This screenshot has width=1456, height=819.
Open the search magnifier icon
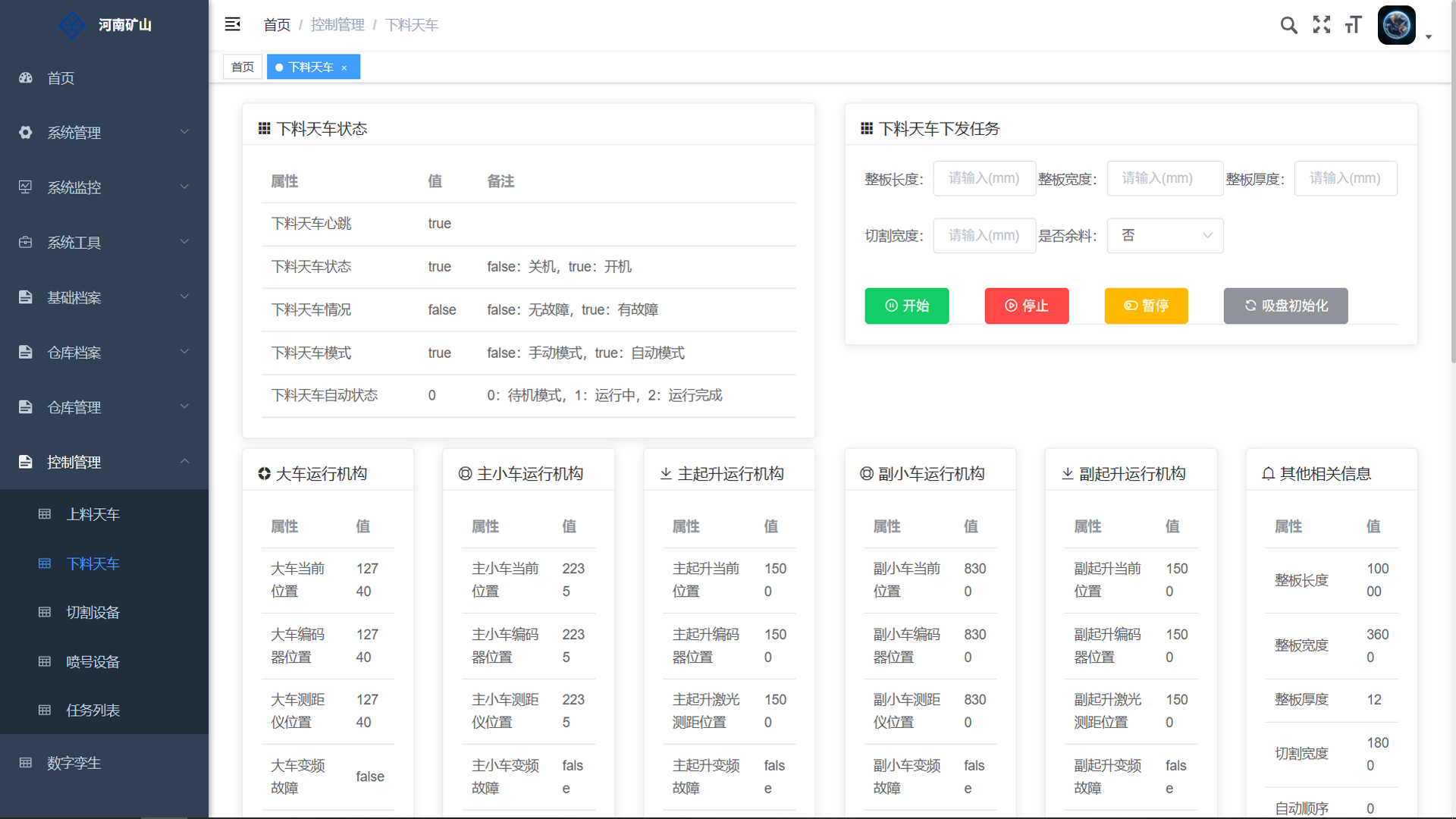point(1288,25)
